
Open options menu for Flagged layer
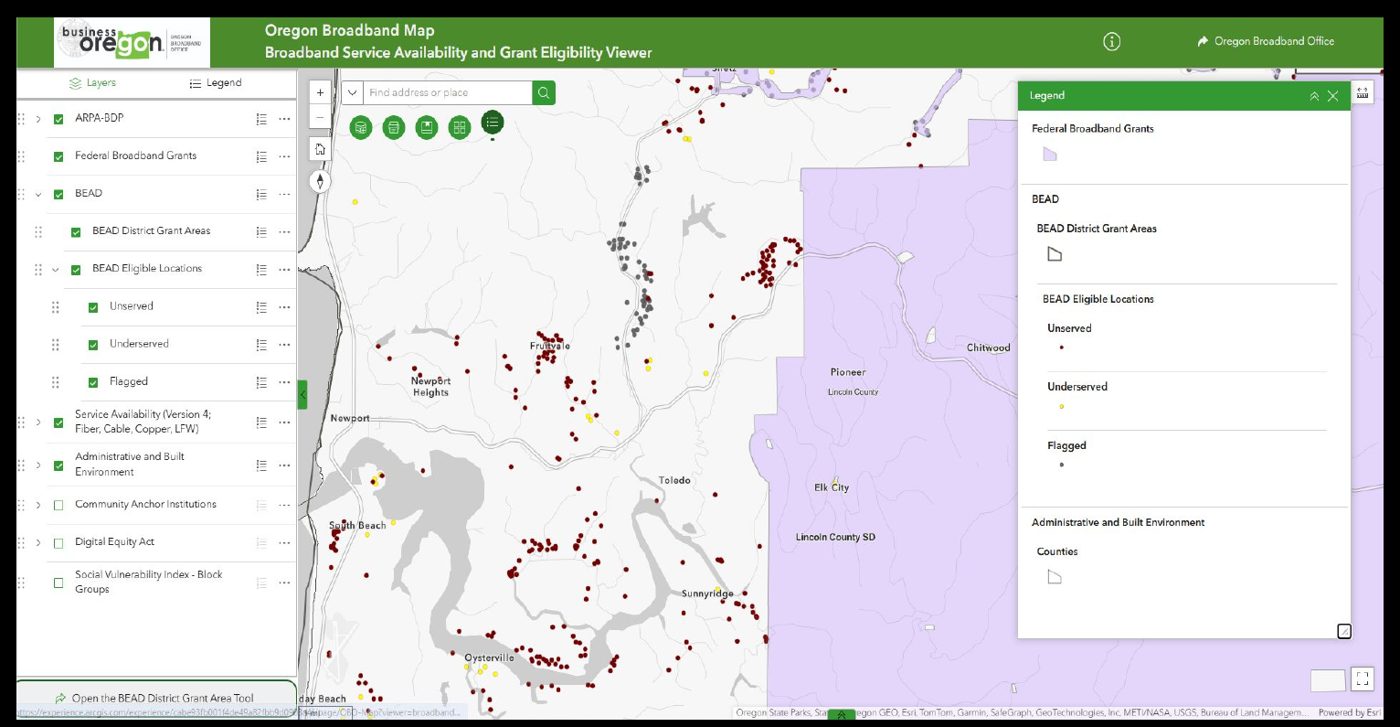(x=284, y=382)
